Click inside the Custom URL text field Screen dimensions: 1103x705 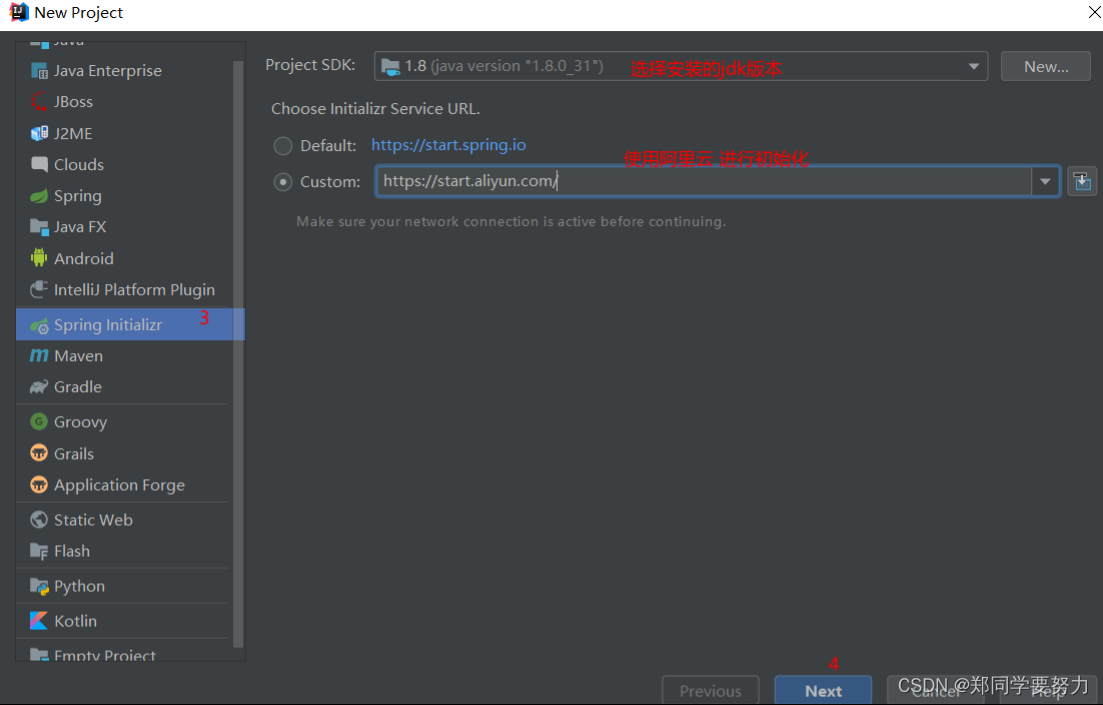coord(700,181)
